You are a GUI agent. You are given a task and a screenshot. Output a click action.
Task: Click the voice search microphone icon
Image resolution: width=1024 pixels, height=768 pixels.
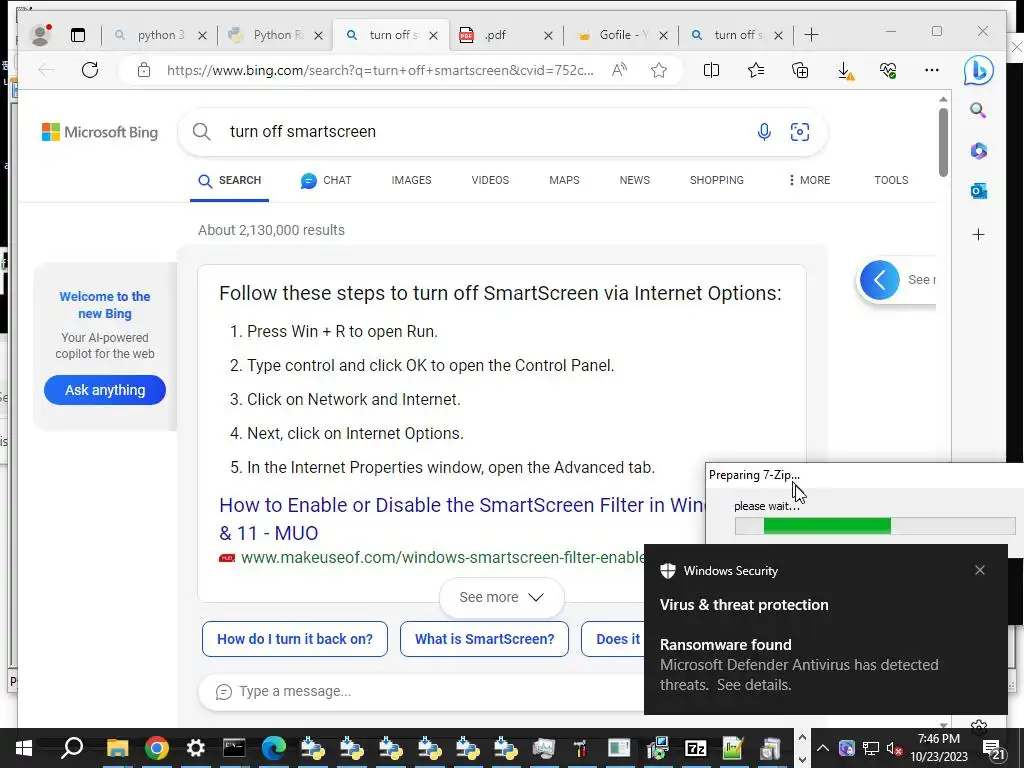coord(763,132)
